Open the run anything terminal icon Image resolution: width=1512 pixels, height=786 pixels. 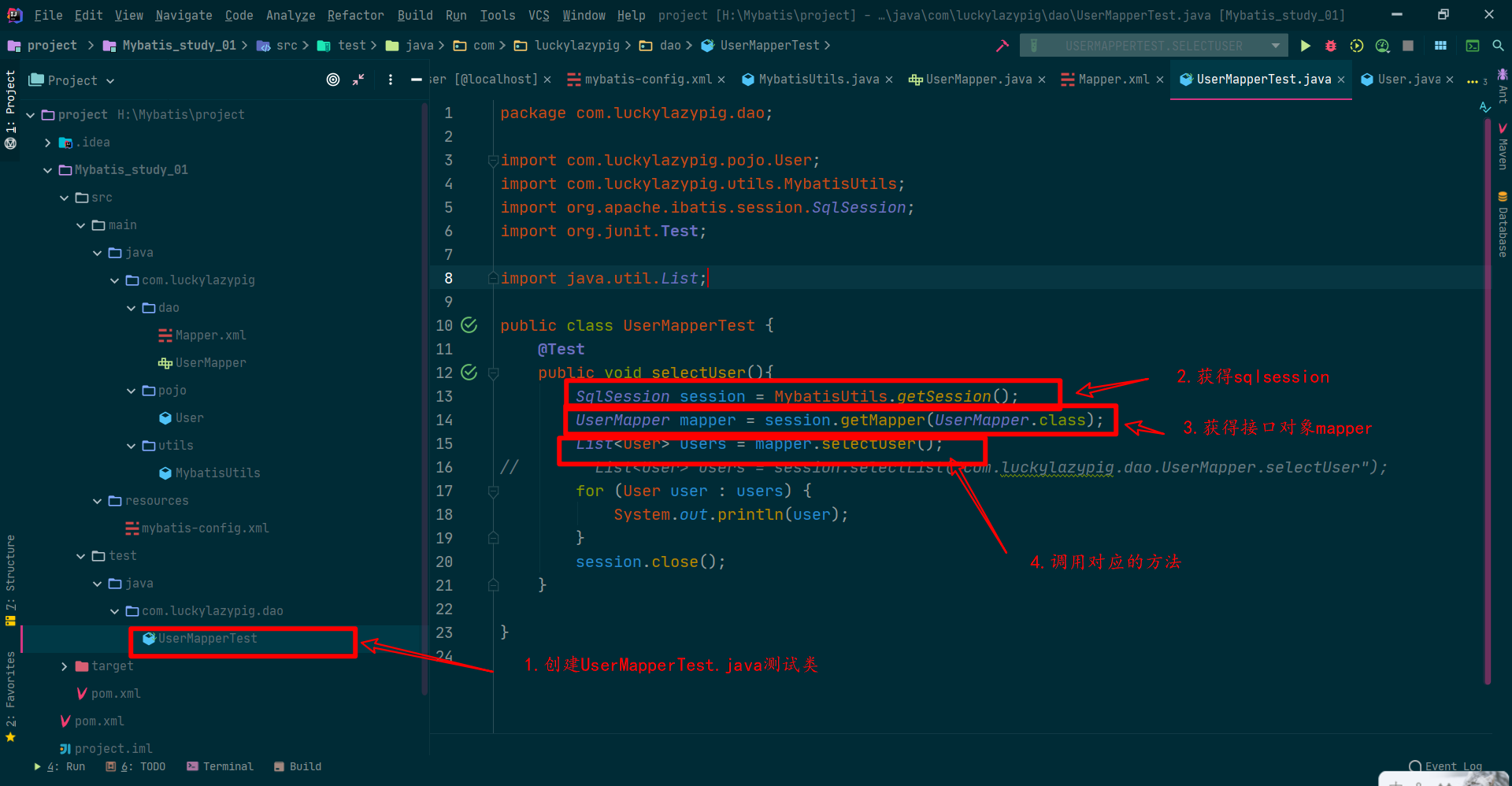(x=1472, y=46)
